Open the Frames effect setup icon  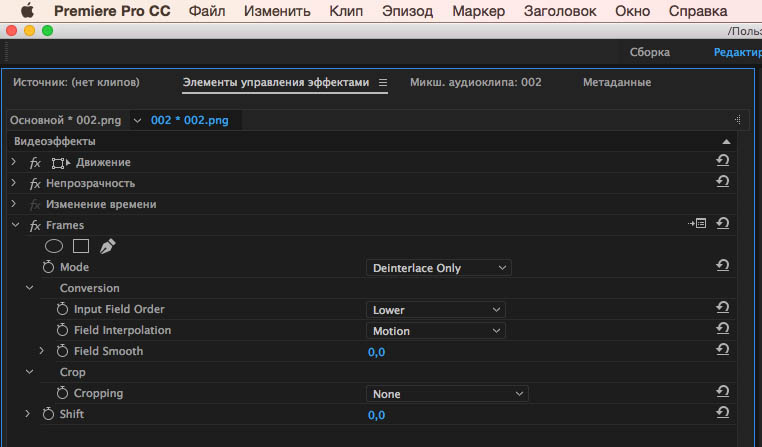pos(697,223)
